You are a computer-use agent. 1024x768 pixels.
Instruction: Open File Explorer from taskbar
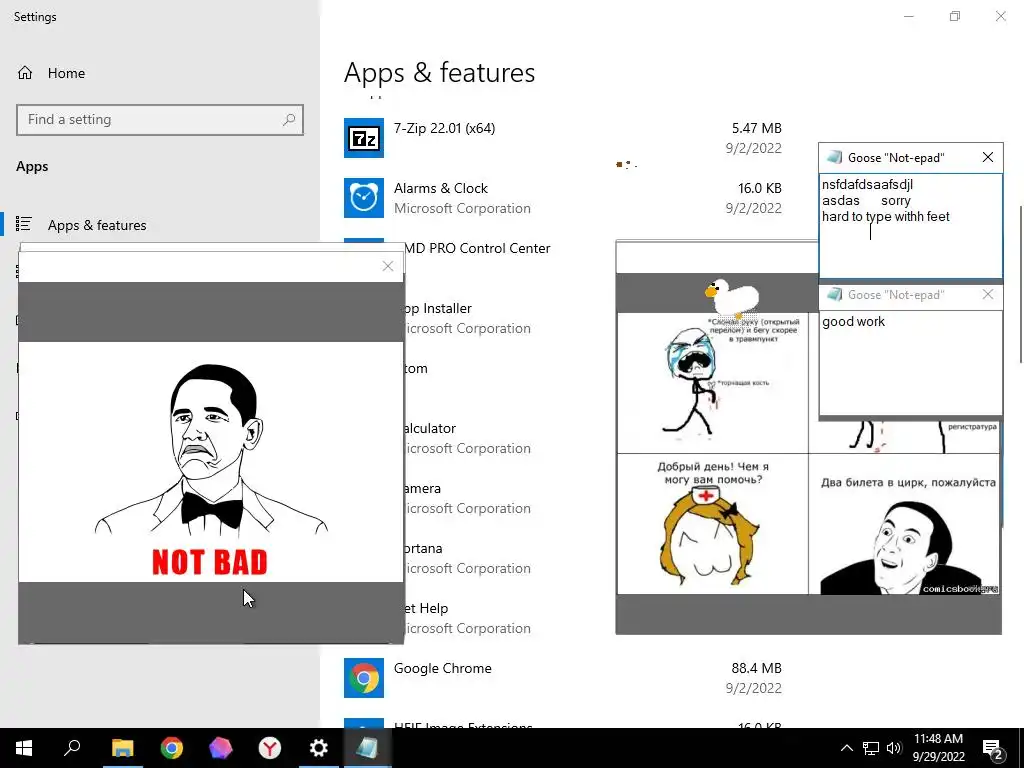coord(122,748)
